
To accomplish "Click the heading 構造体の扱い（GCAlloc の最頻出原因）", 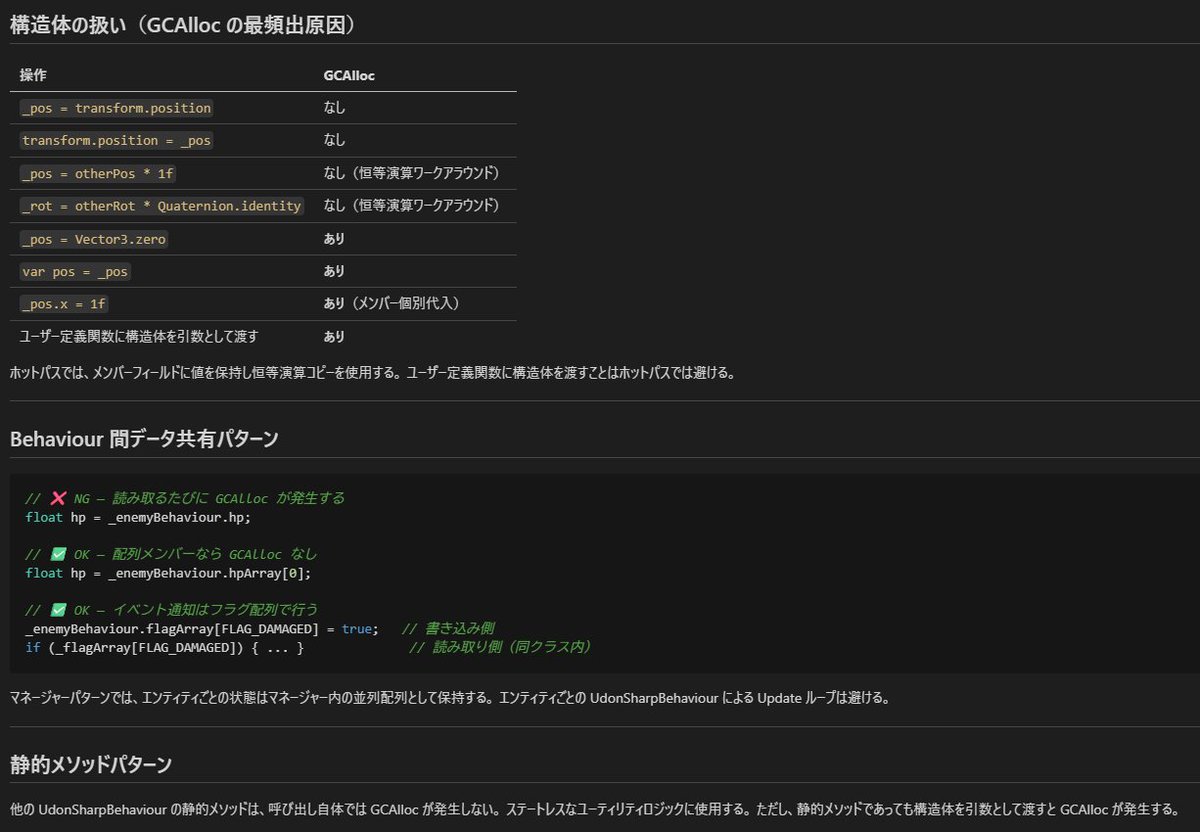I will click(182, 25).
